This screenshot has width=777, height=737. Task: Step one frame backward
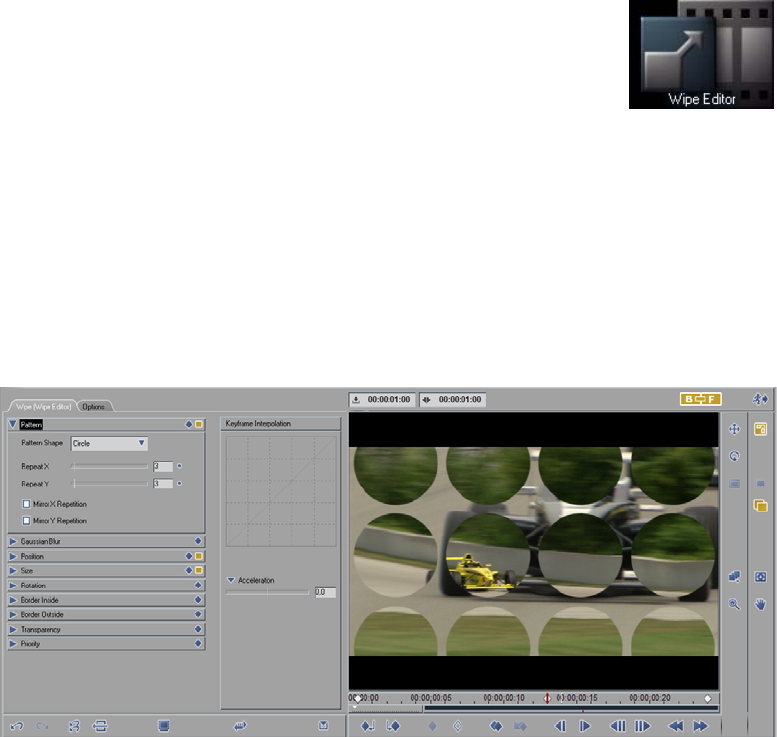(560, 726)
